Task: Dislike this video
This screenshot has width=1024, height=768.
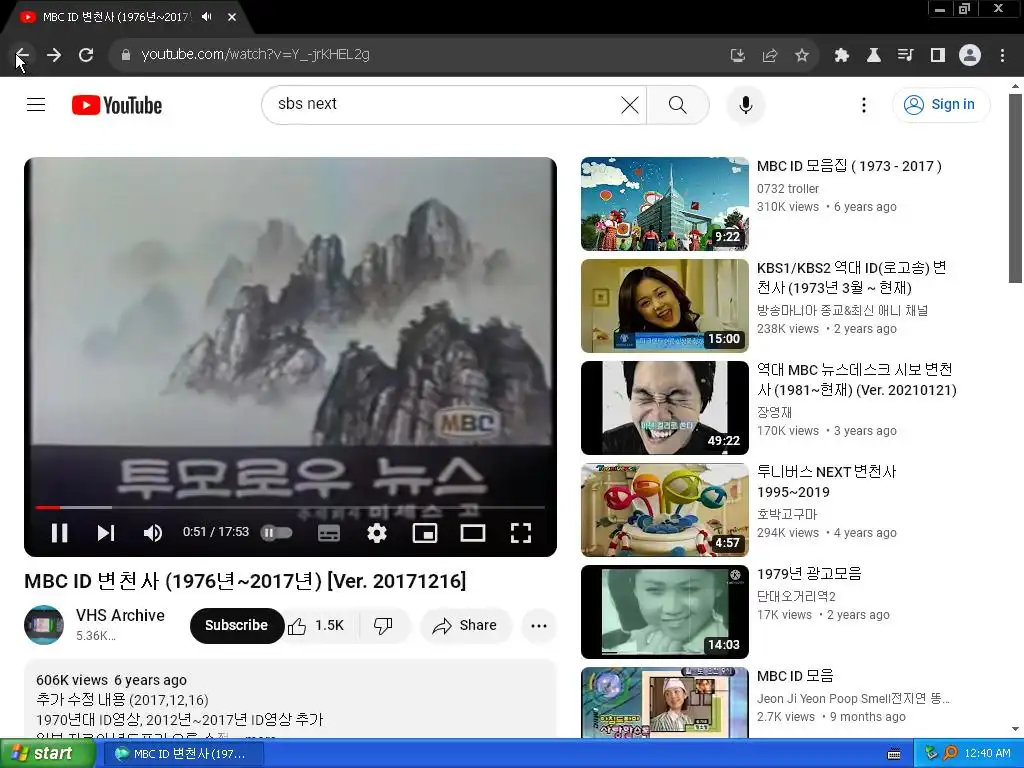Action: (x=383, y=625)
